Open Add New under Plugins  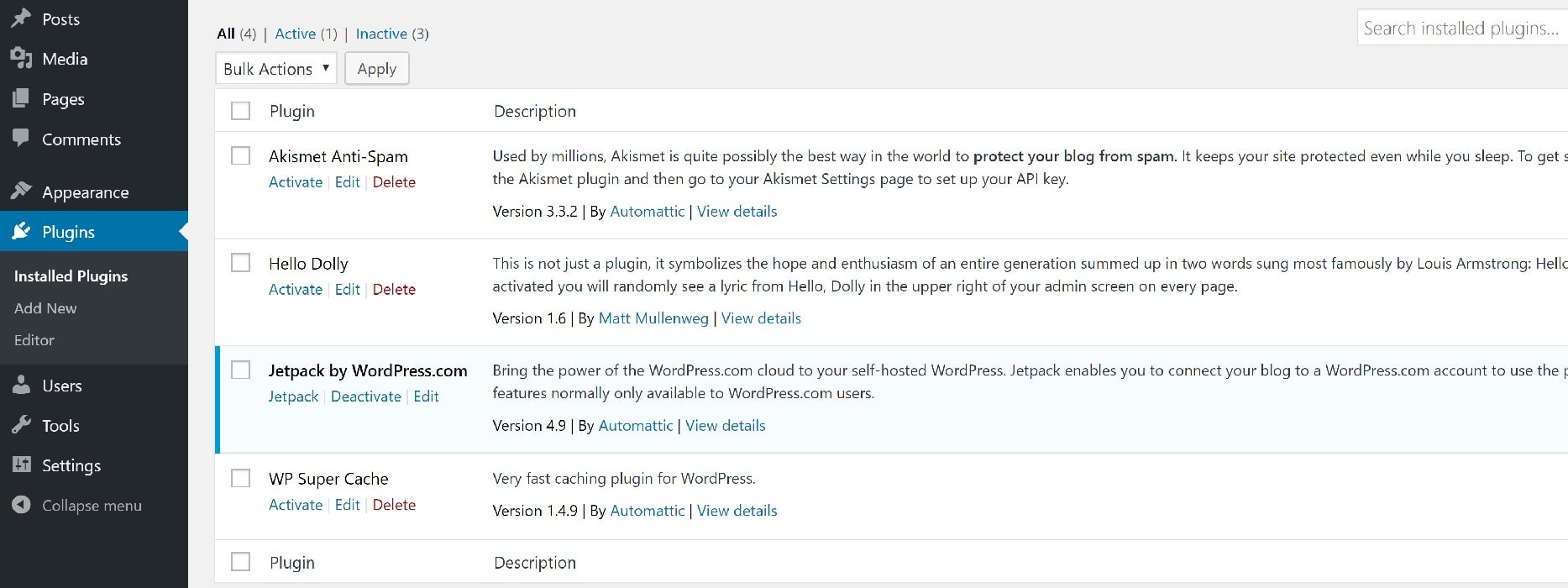(x=45, y=307)
